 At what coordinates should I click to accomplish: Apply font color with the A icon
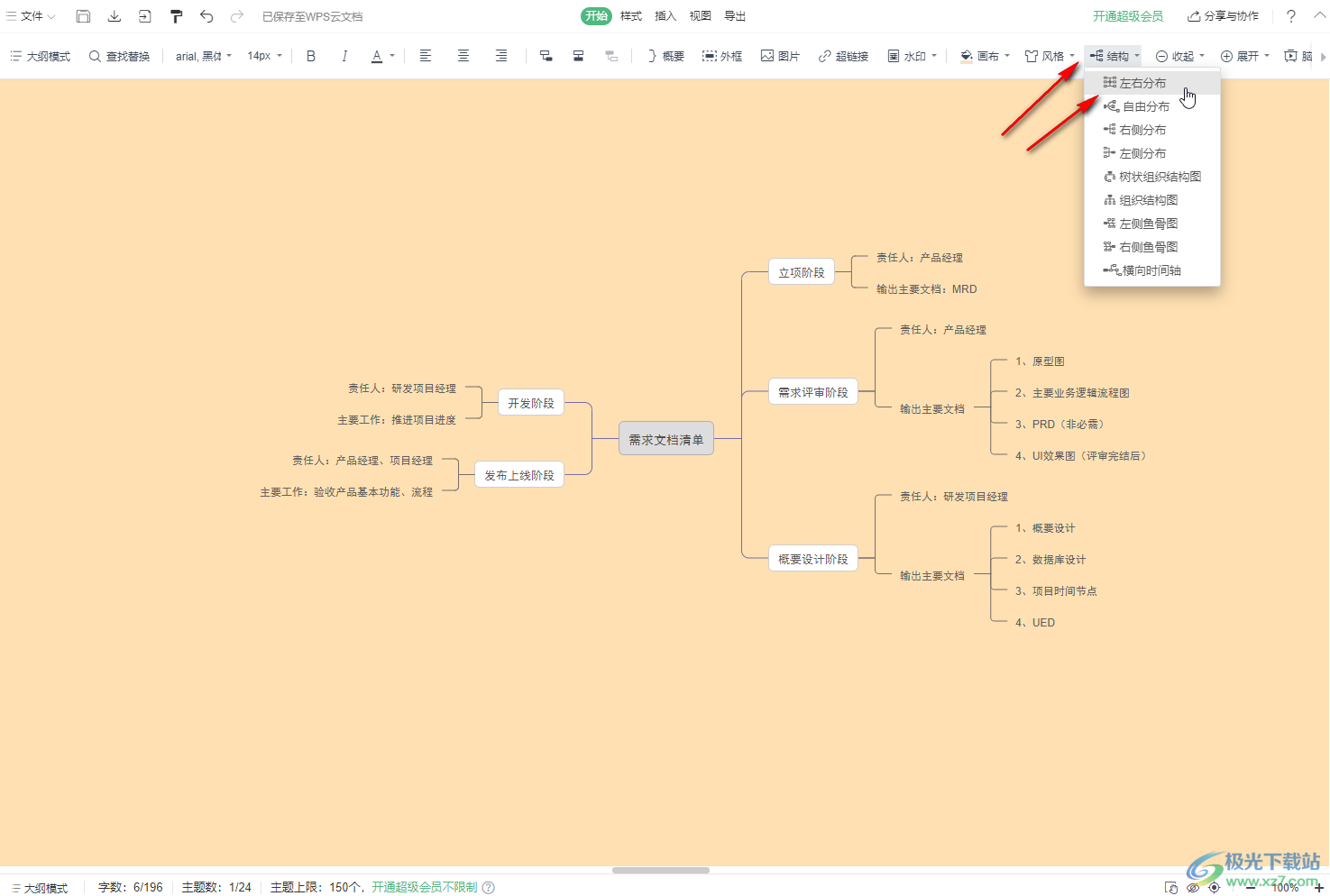(377, 56)
